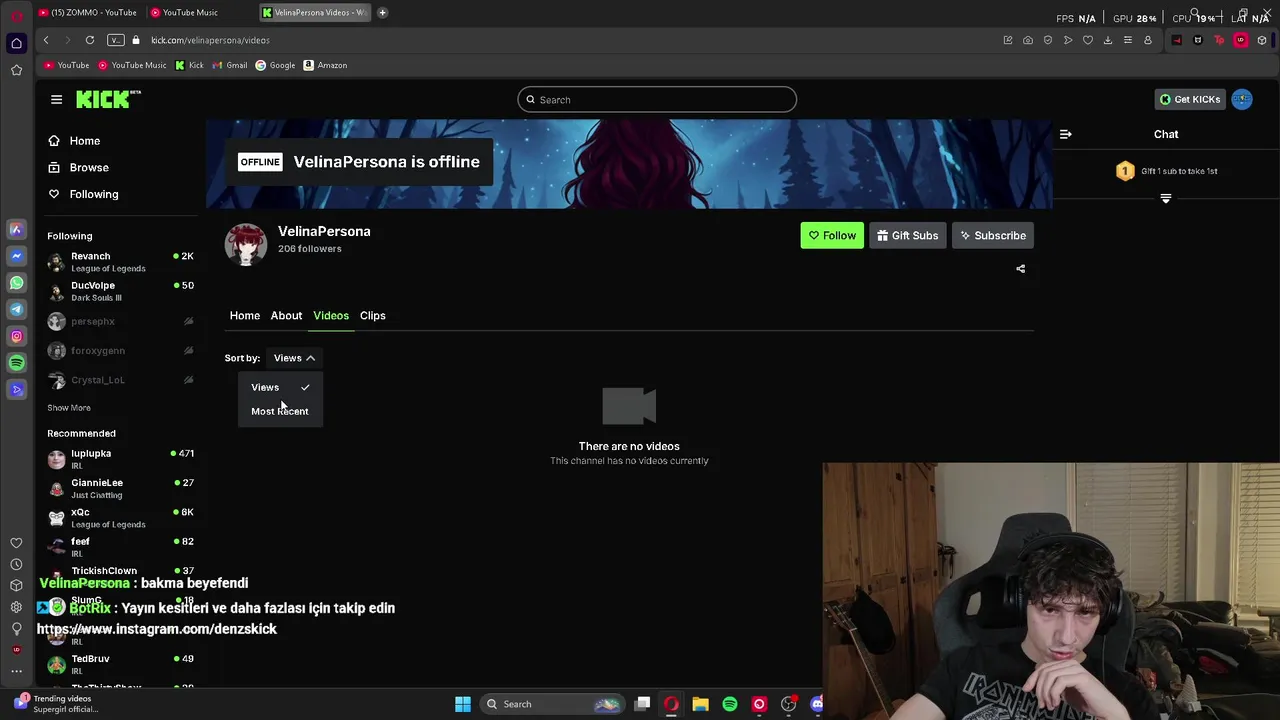Open DucVolpe's channel in Following
Screen dimensions: 1280x720
[120, 291]
